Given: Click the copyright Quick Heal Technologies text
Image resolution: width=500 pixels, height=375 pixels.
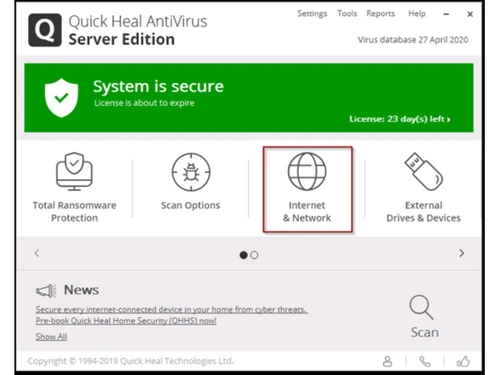Looking at the screenshot, I should tap(131, 361).
